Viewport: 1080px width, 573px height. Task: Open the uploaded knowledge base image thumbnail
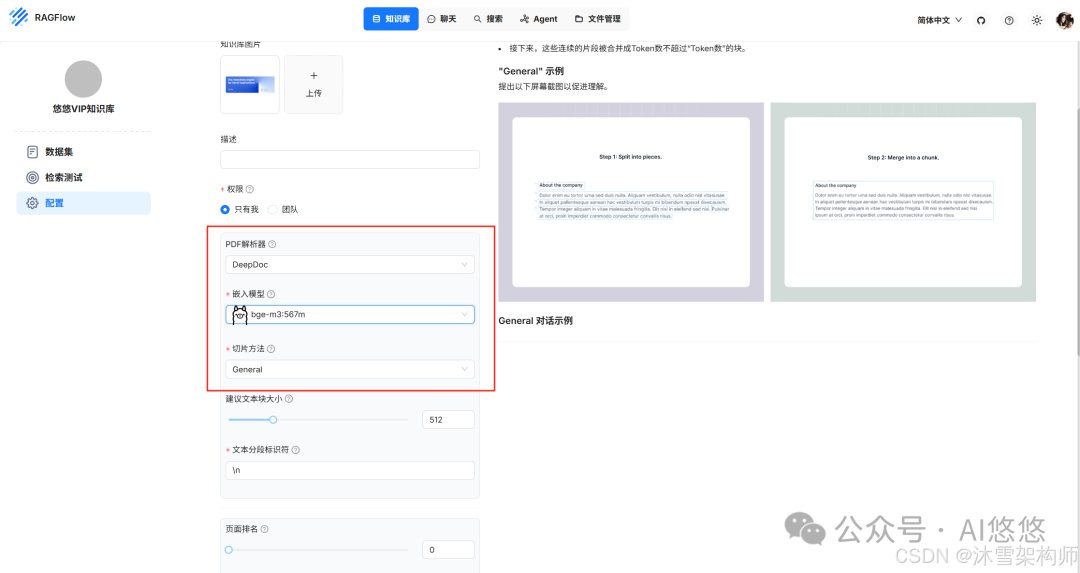pyautogui.click(x=250, y=84)
